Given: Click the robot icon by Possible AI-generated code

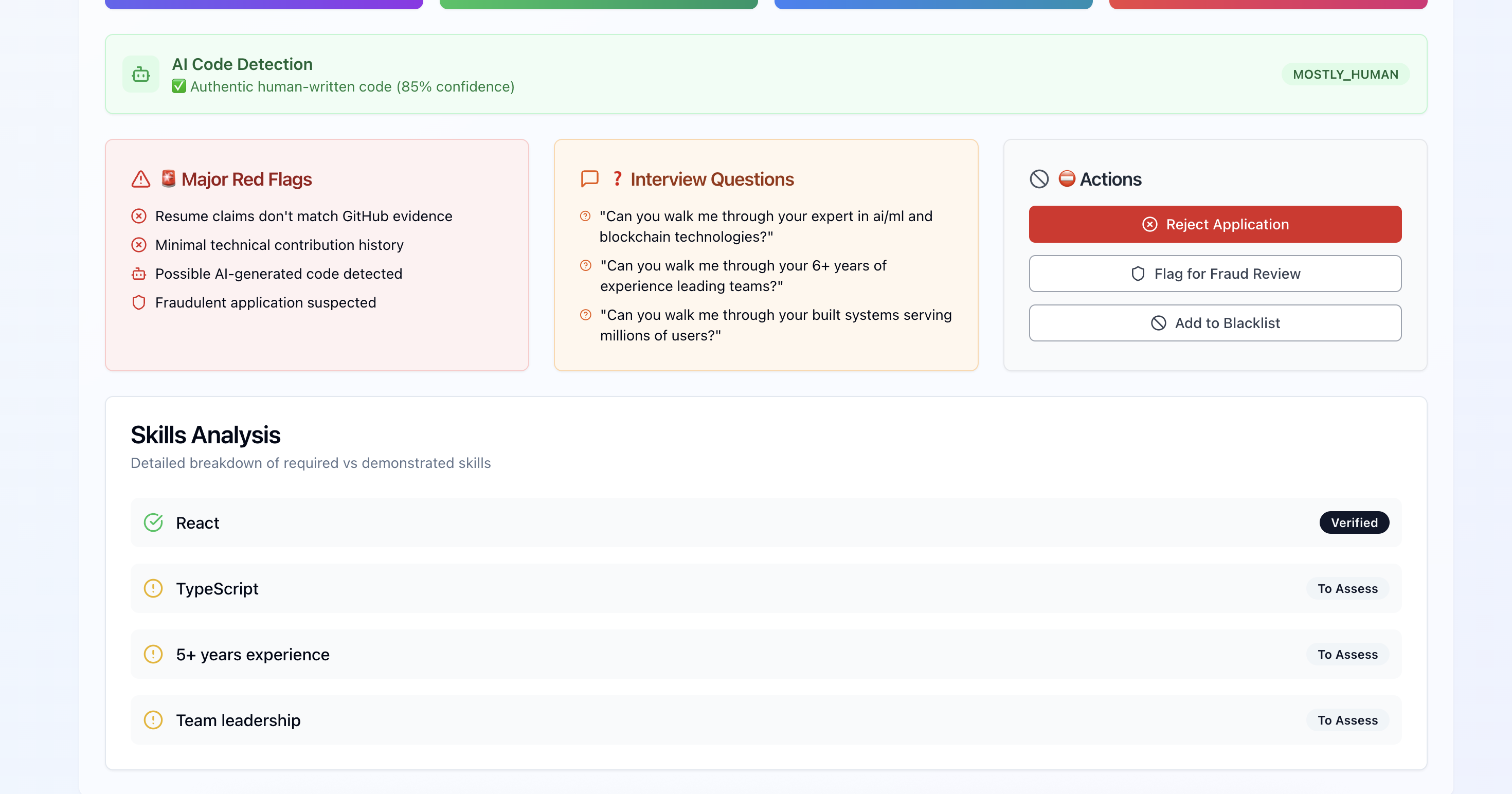Looking at the screenshot, I should (x=138, y=274).
